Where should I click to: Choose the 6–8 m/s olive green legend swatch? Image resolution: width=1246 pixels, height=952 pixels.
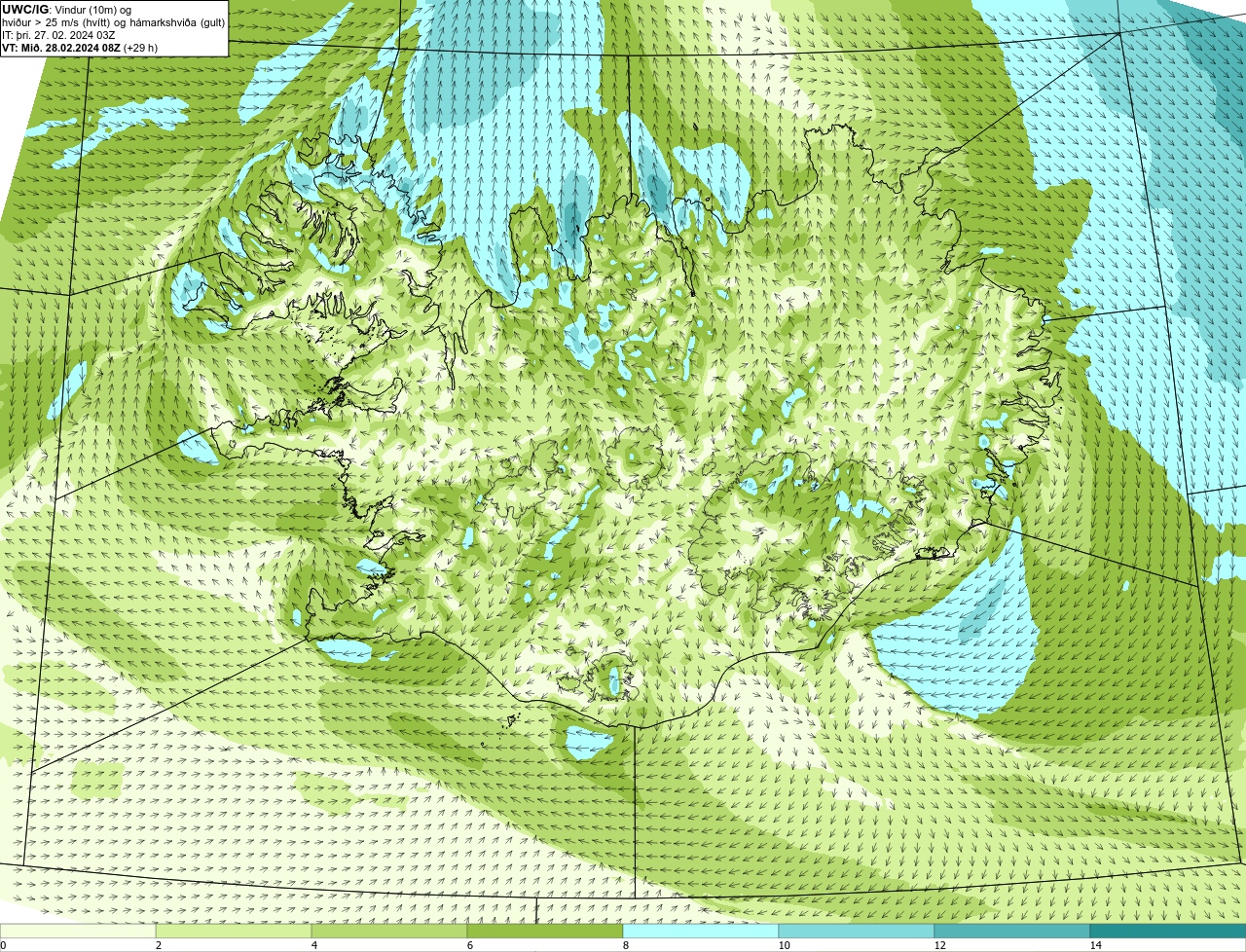(x=545, y=931)
